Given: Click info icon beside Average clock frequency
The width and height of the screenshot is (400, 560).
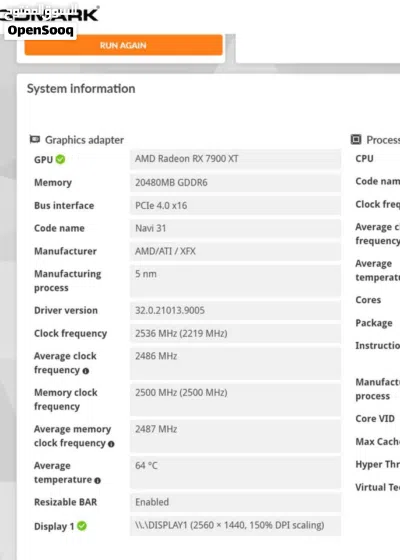Looking at the screenshot, I should point(86,371).
